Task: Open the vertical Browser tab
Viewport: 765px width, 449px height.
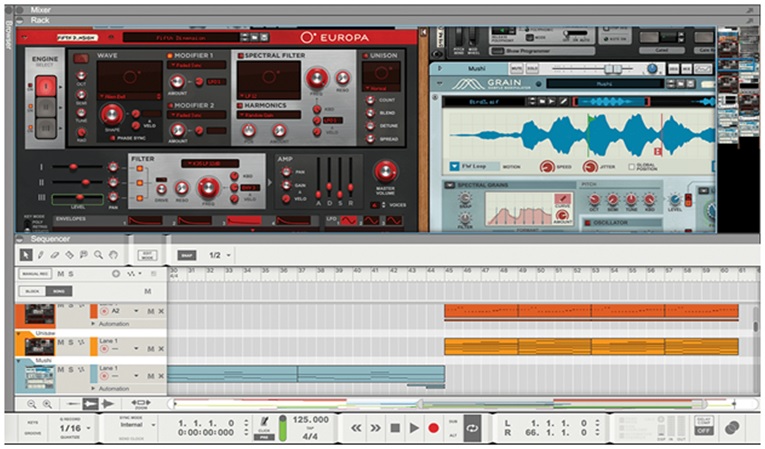Action: (9, 34)
